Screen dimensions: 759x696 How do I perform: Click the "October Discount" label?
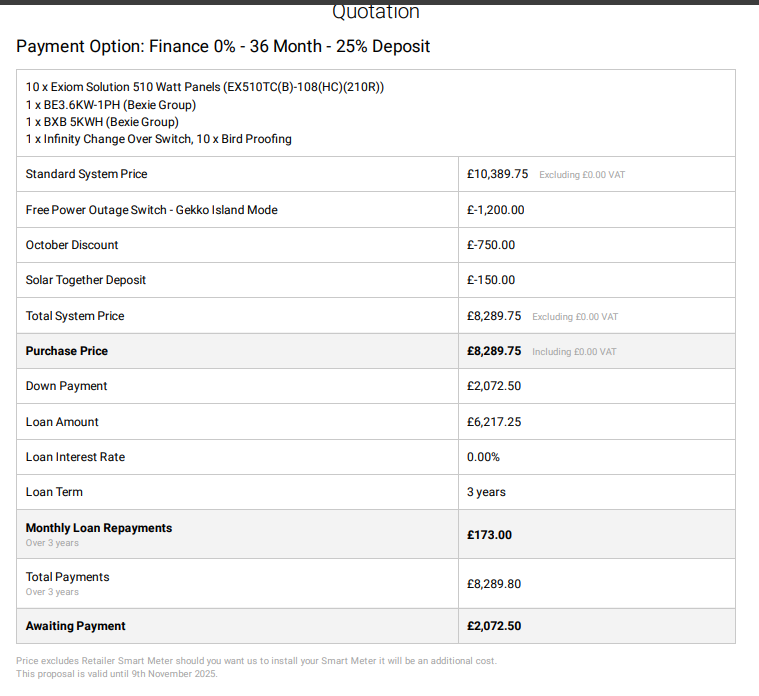(72, 245)
